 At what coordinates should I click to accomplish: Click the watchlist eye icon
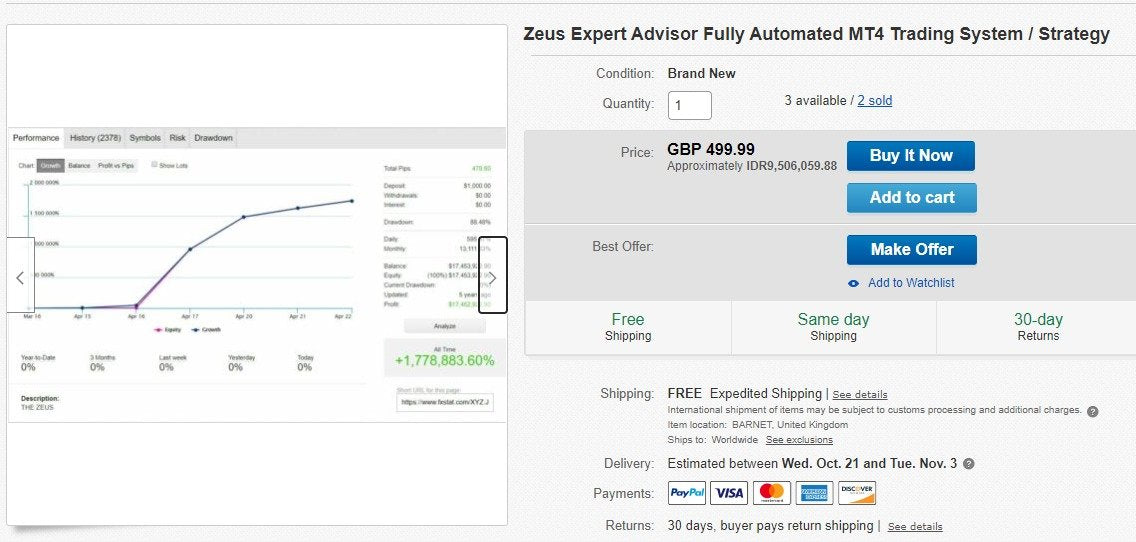[853, 283]
